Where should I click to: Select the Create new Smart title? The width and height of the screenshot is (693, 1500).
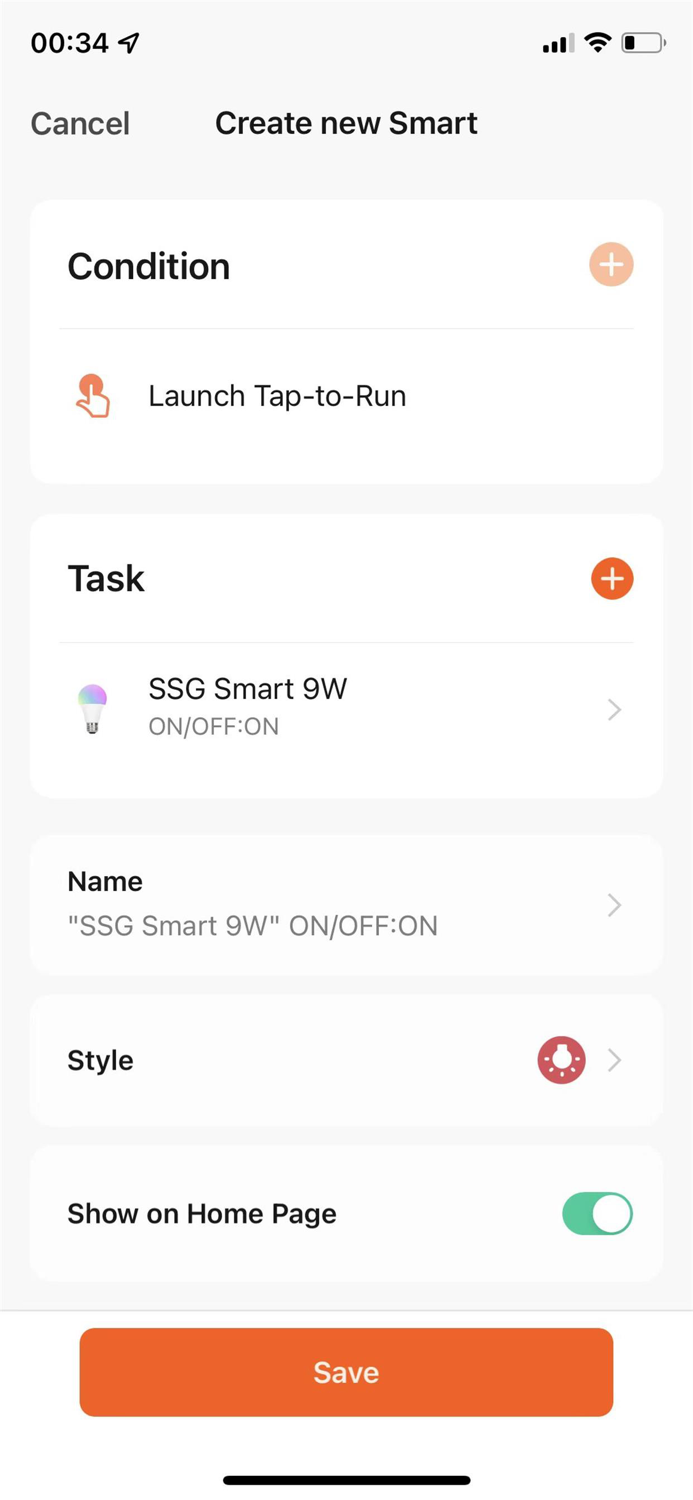[346, 122]
